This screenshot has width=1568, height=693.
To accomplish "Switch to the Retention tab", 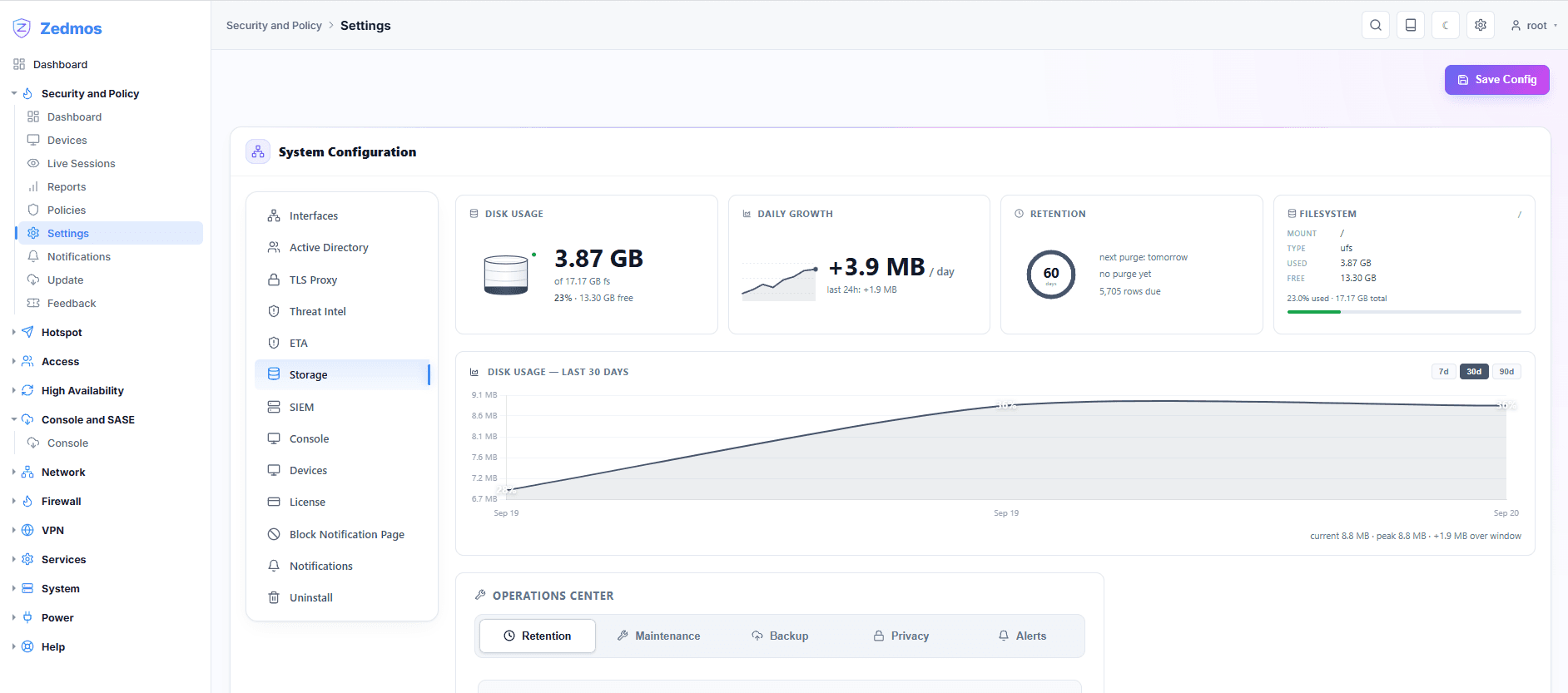I will point(538,636).
